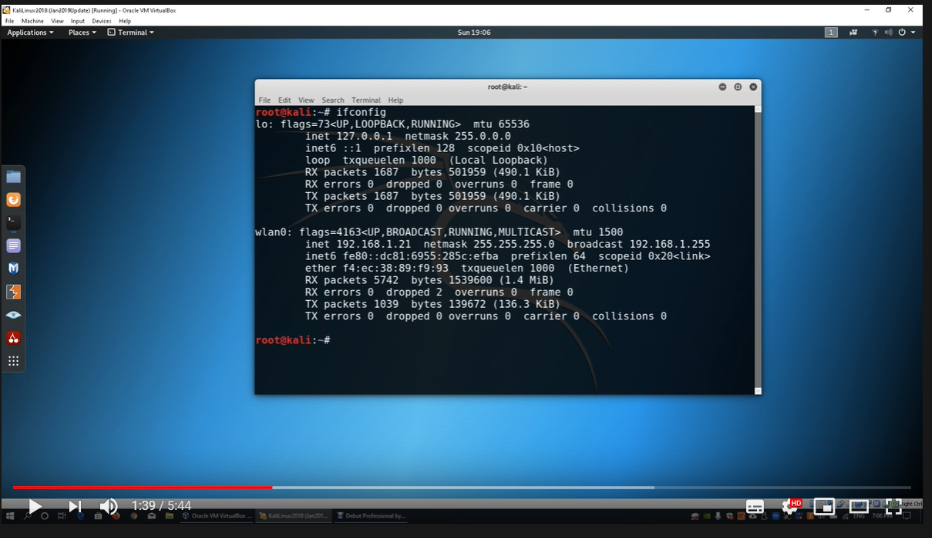Launch the eye-shaped Maltego dock icon
Screen dimensions: 932x538
[x=14, y=315]
